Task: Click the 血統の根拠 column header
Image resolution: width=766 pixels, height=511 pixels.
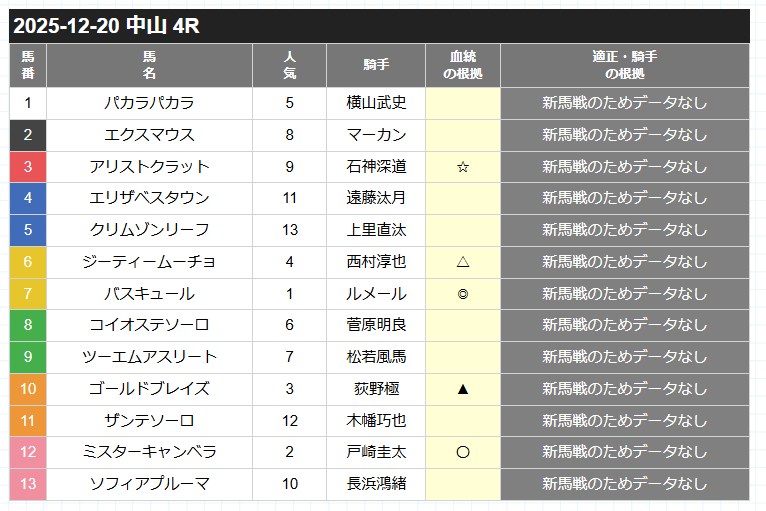Action: pyautogui.click(x=462, y=65)
